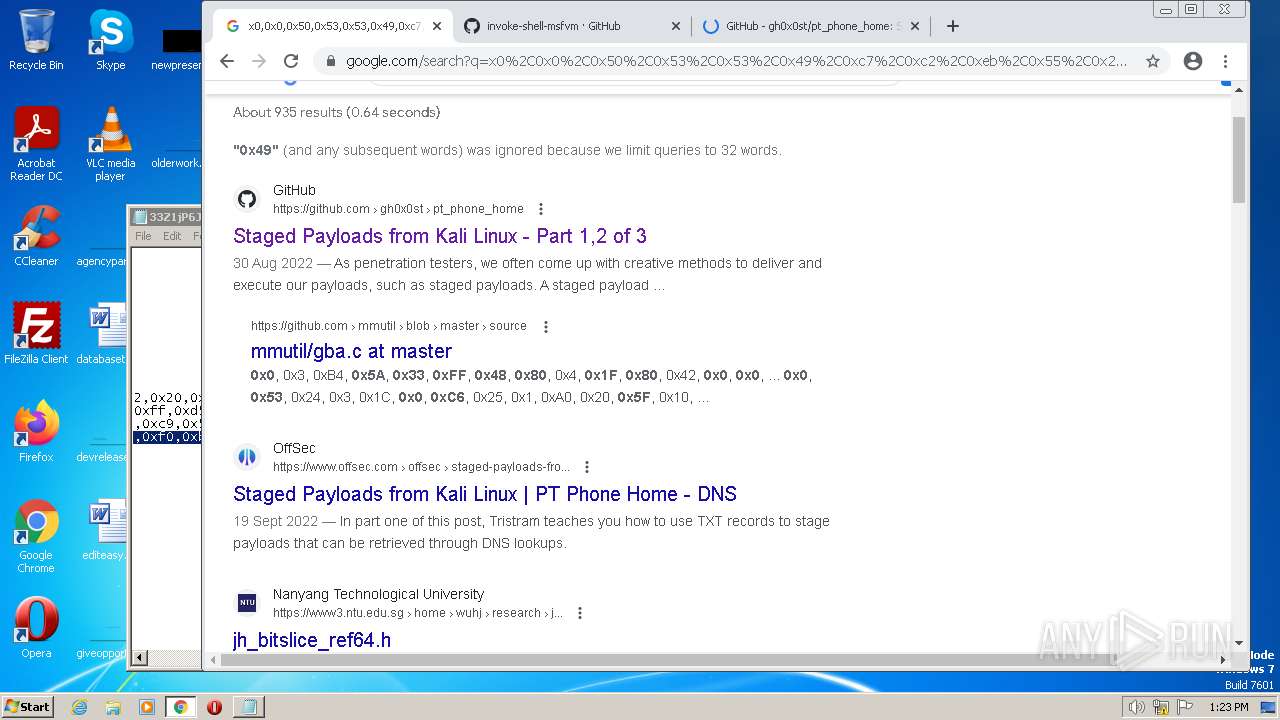1280x720 pixels.
Task: Open Acrobat Reader DC desktop shortcut
Action: tap(36, 144)
